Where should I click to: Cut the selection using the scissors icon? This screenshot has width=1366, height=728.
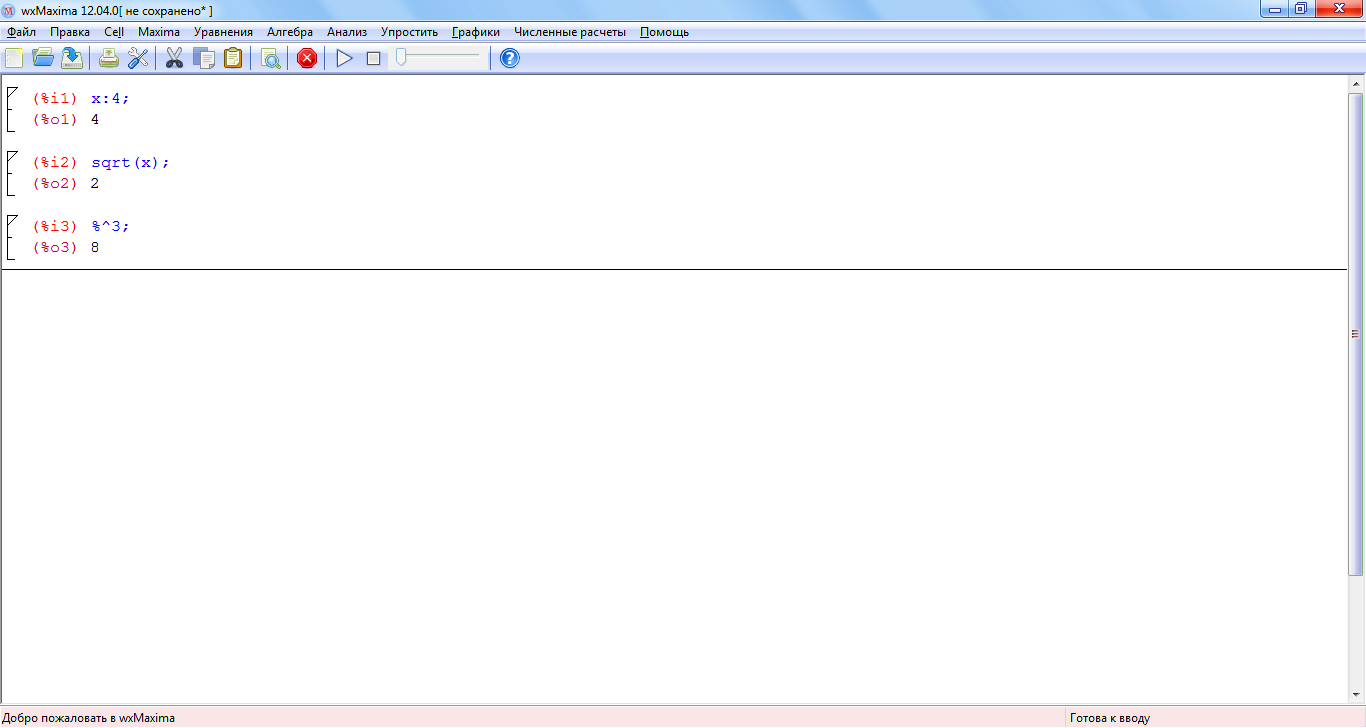174,58
